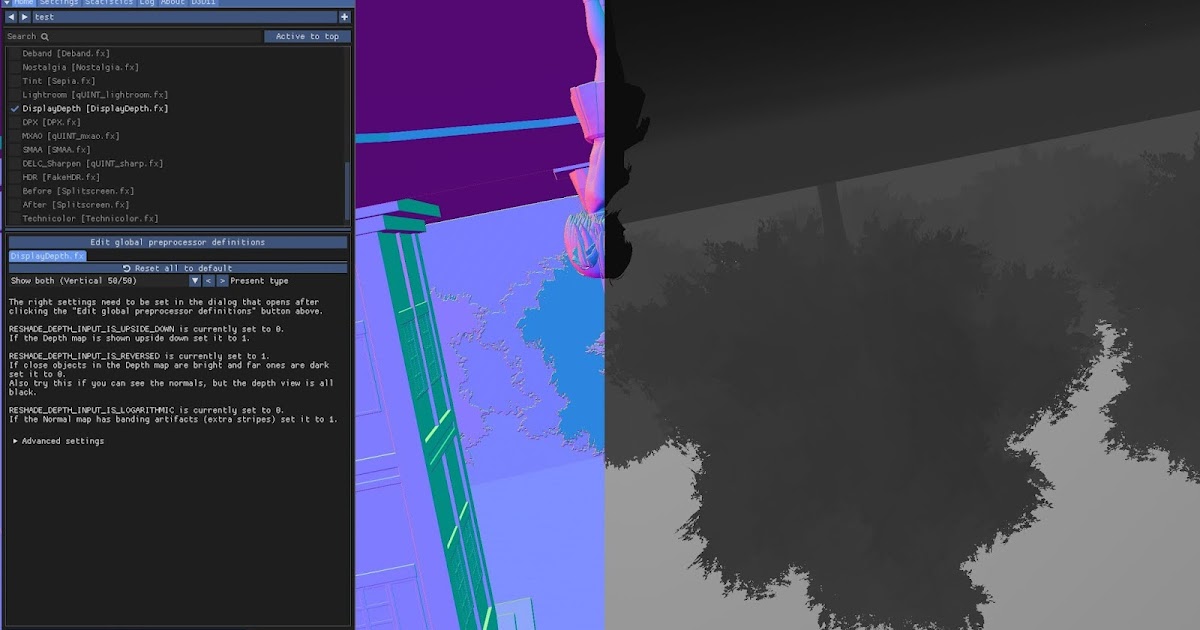
Task: Click the right stepper beside Present type
Action: pos(221,281)
